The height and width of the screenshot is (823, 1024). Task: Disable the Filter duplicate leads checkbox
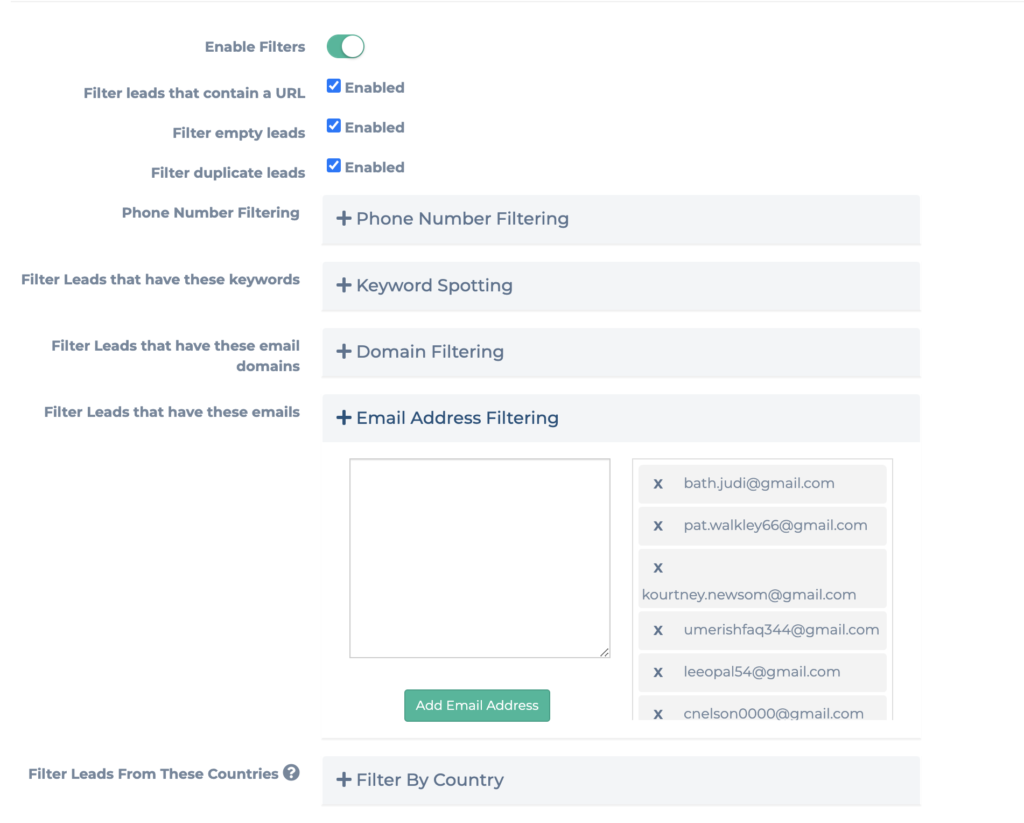coord(334,167)
